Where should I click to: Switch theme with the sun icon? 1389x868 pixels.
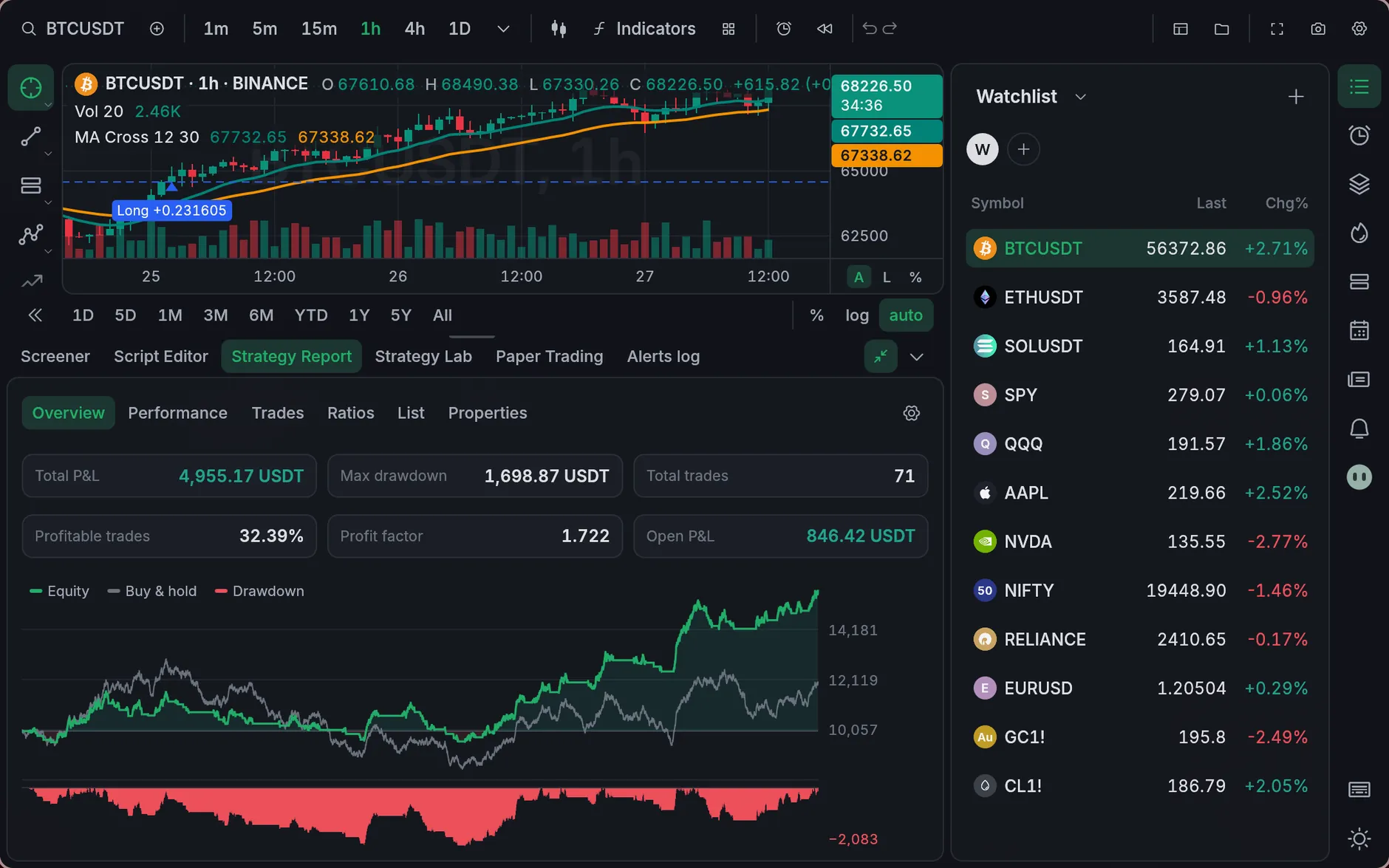(1359, 839)
